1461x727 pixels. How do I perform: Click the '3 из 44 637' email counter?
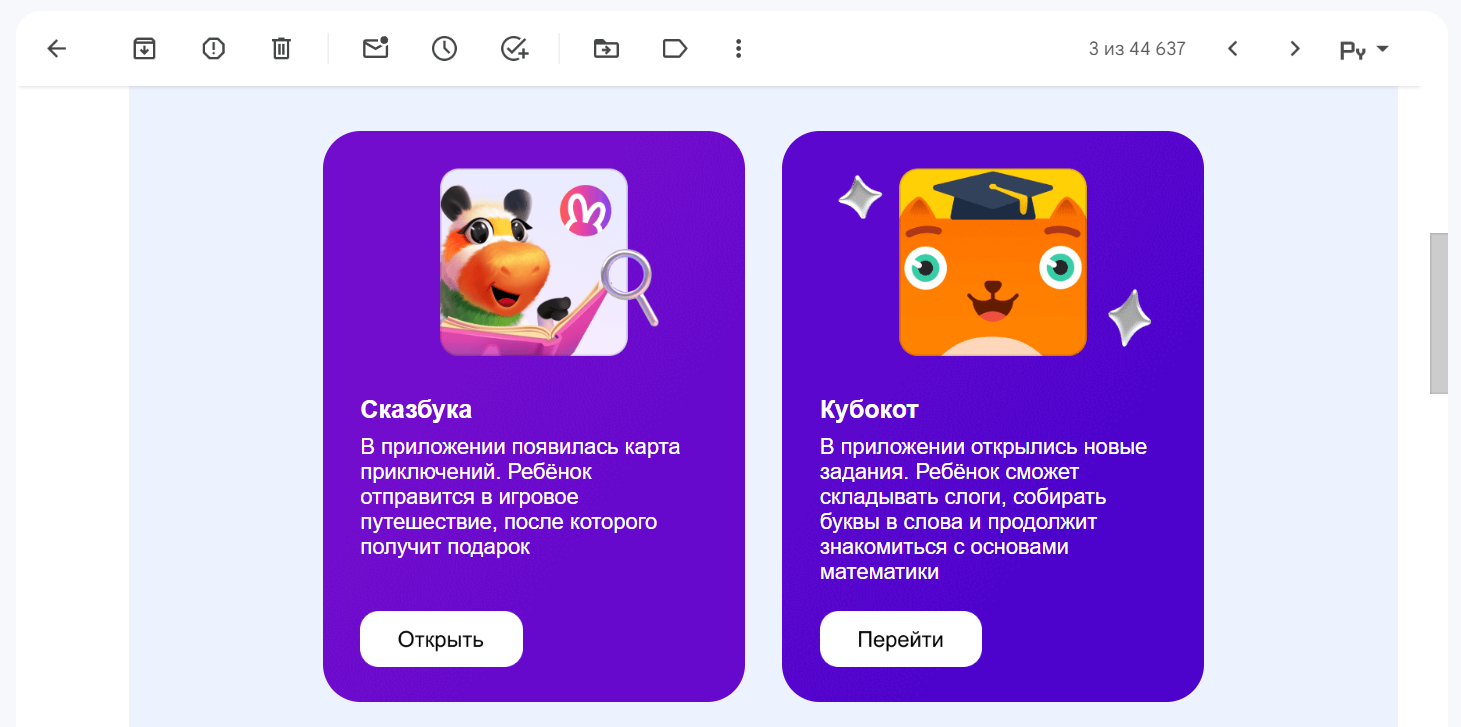[1137, 48]
